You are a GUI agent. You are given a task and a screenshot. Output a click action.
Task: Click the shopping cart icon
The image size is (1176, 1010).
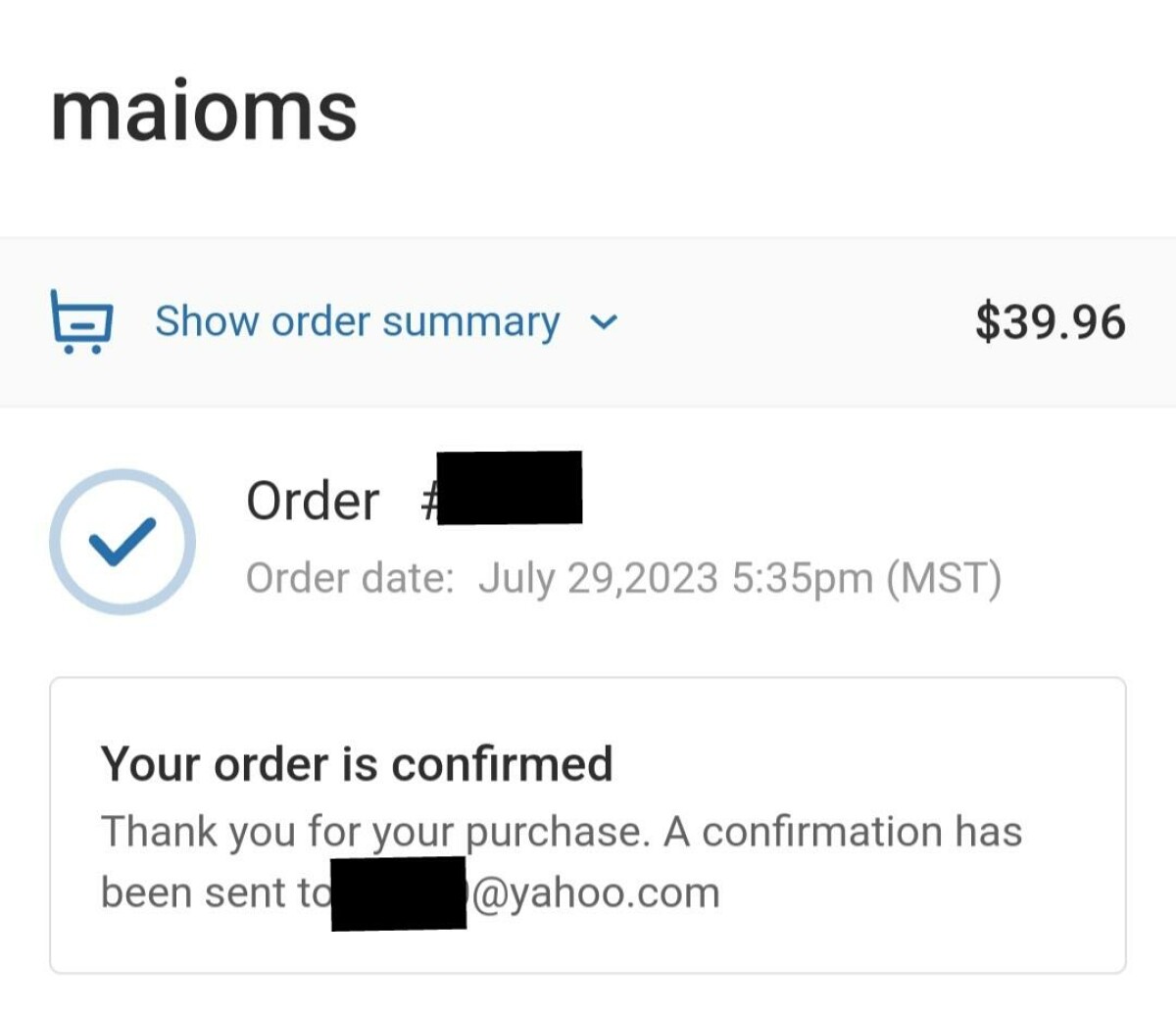pos(81,320)
